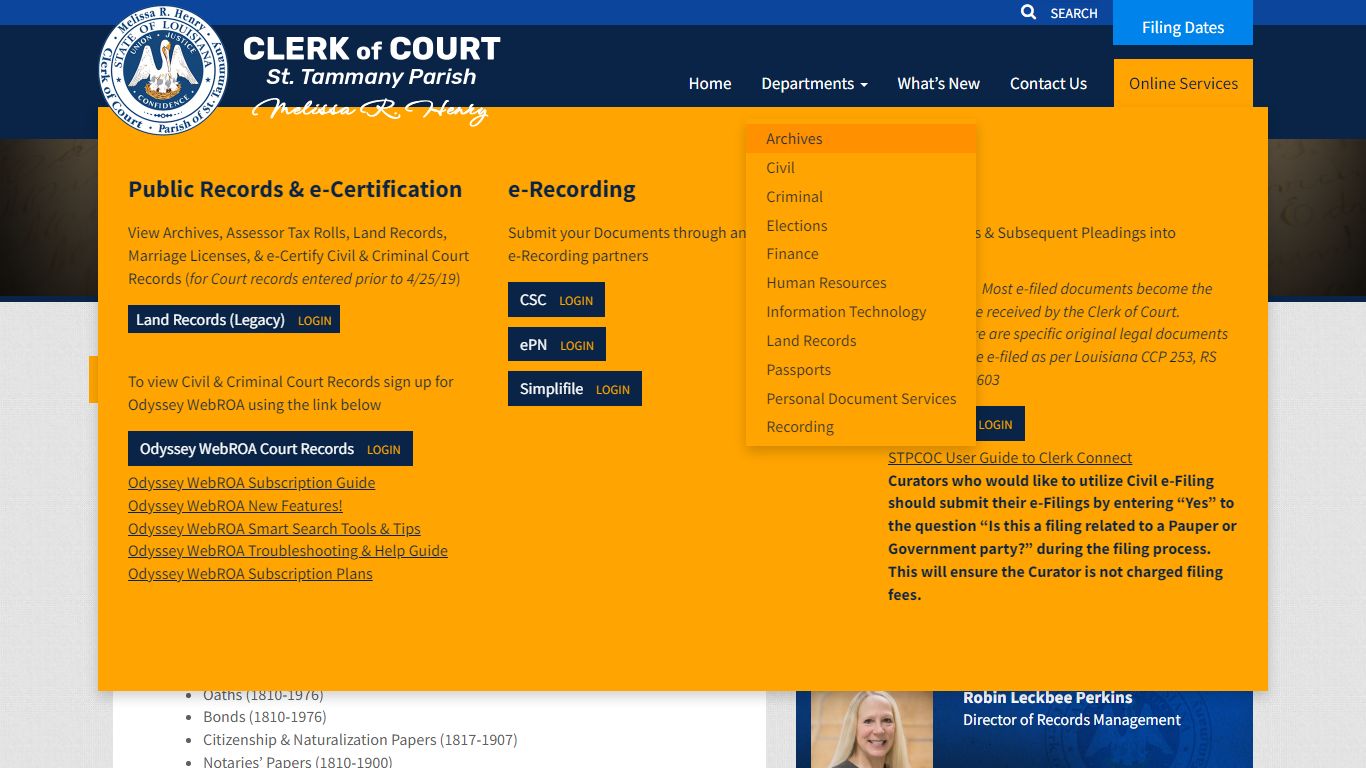Open Odyssey WebROA Subscription Plans link
The height and width of the screenshot is (768, 1366).
[250, 574]
